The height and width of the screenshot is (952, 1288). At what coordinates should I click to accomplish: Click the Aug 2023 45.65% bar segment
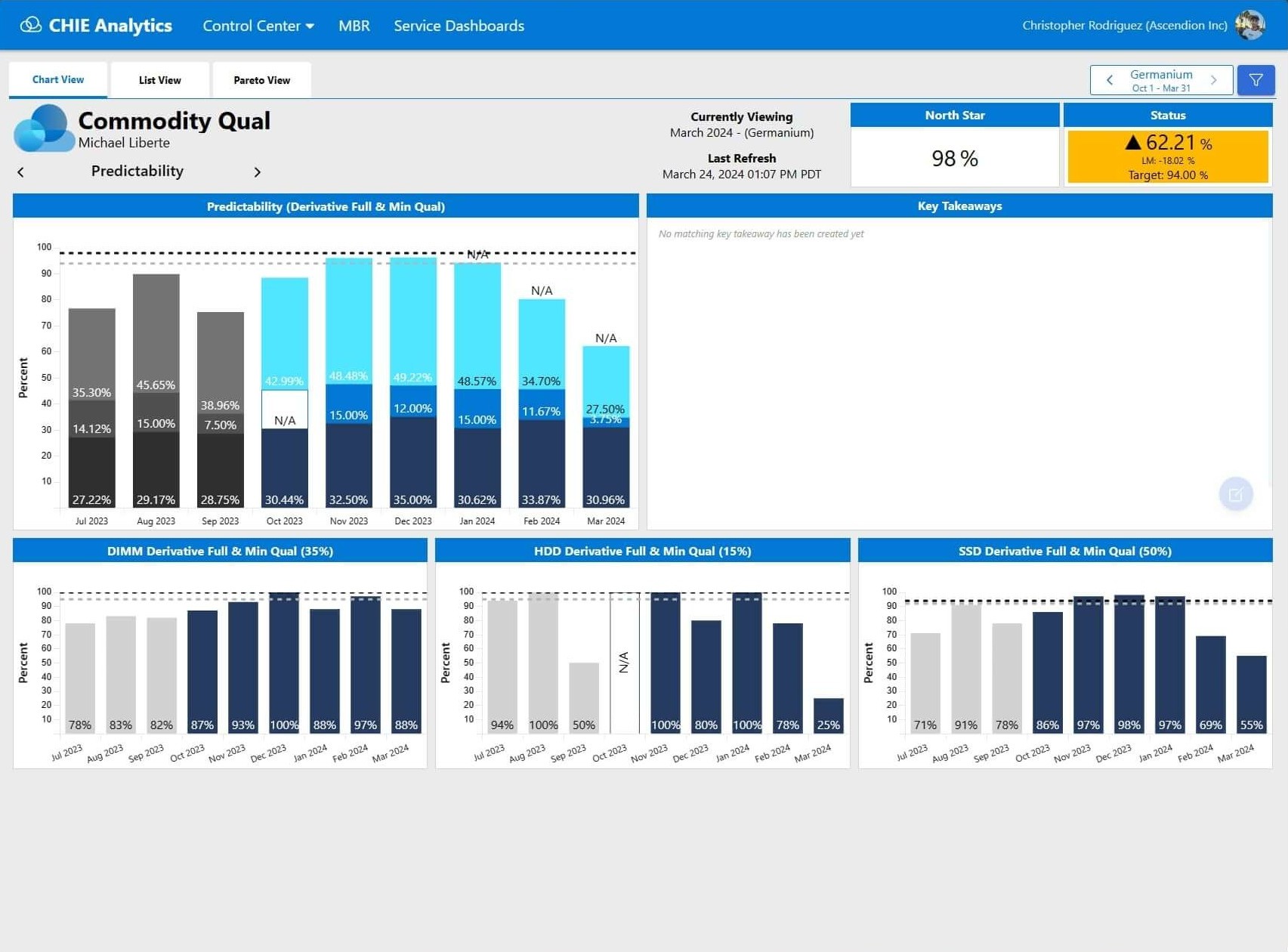[x=156, y=333]
